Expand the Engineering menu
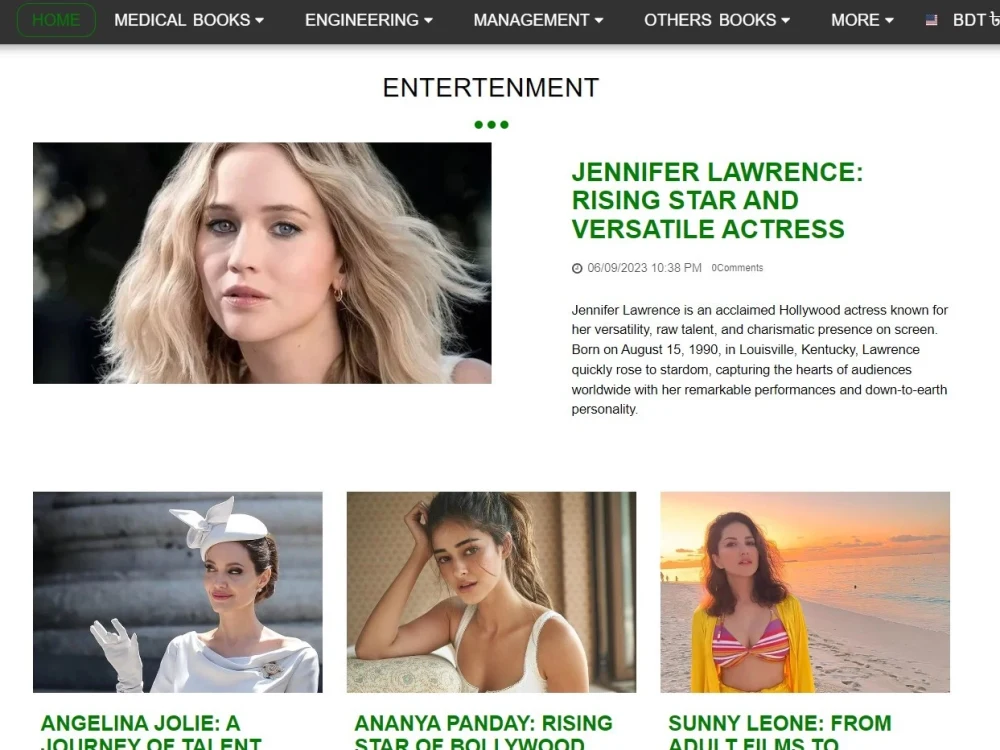The width and height of the screenshot is (1000, 750). pyautogui.click(x=369, y=20)
